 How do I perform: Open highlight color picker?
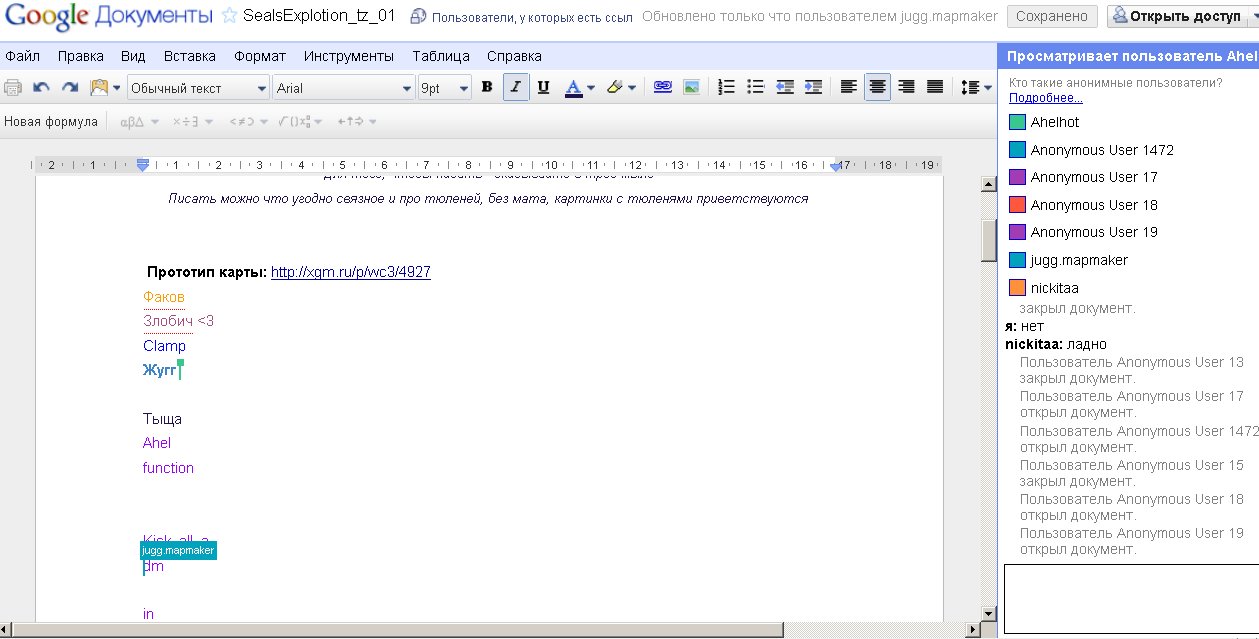pyautogui.click(x=620, y=88)
